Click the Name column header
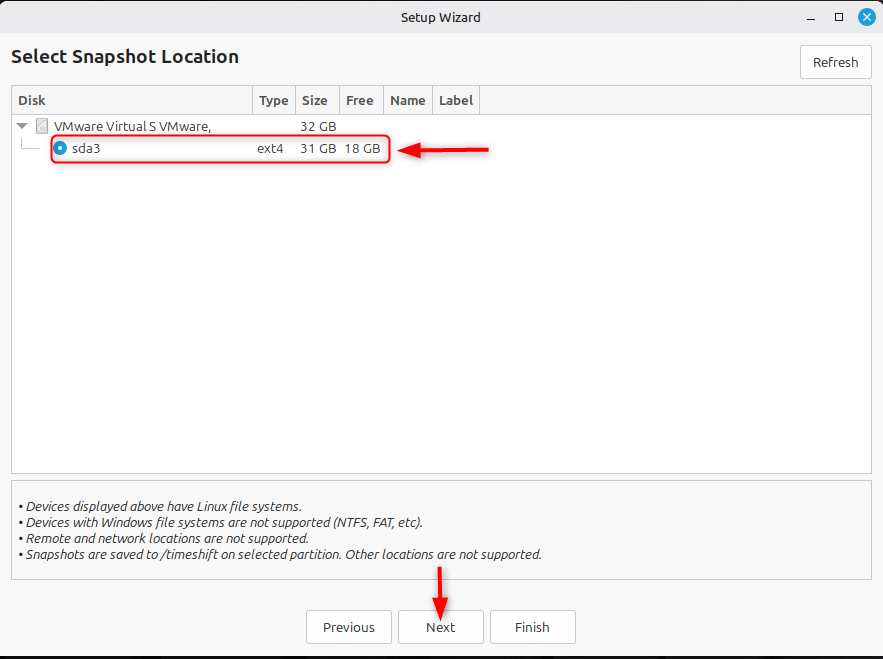This screenshot has height=659, width=883. [x=407, y=100]
